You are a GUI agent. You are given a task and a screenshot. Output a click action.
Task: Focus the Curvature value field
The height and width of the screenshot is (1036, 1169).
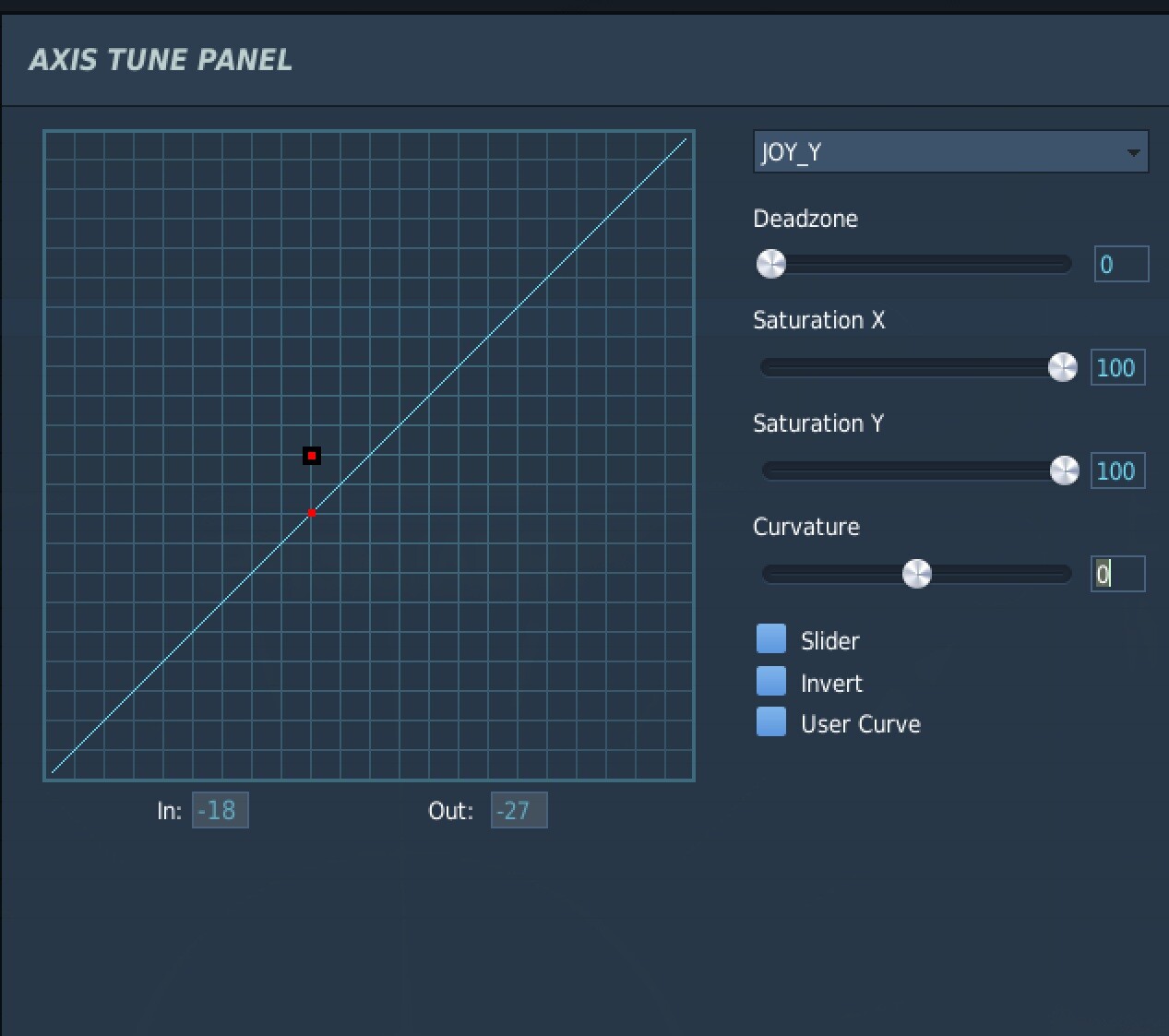(1118, 574)
